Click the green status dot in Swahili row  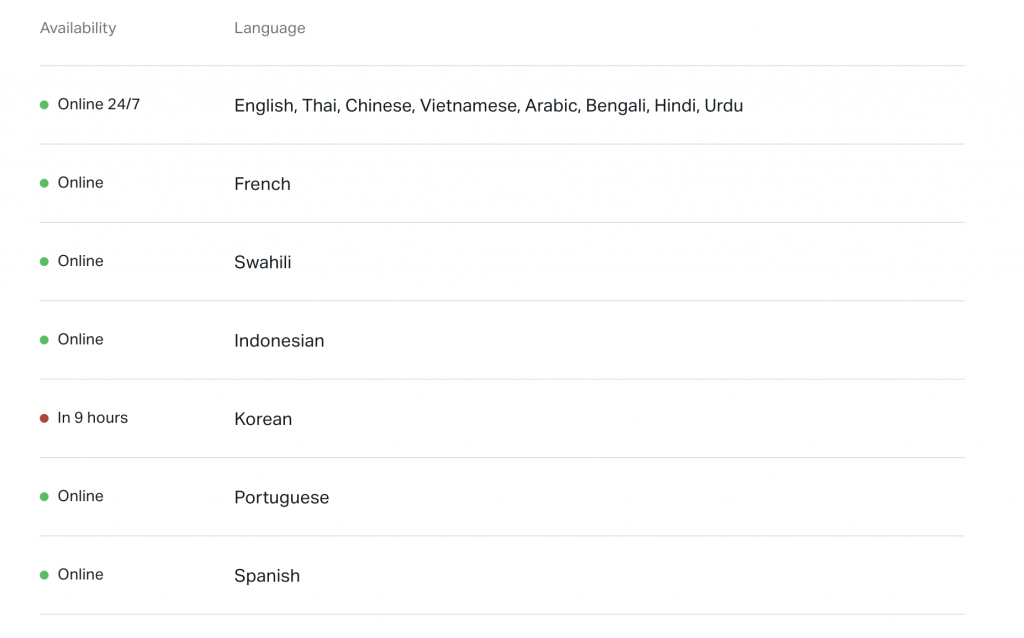[44, 262]
